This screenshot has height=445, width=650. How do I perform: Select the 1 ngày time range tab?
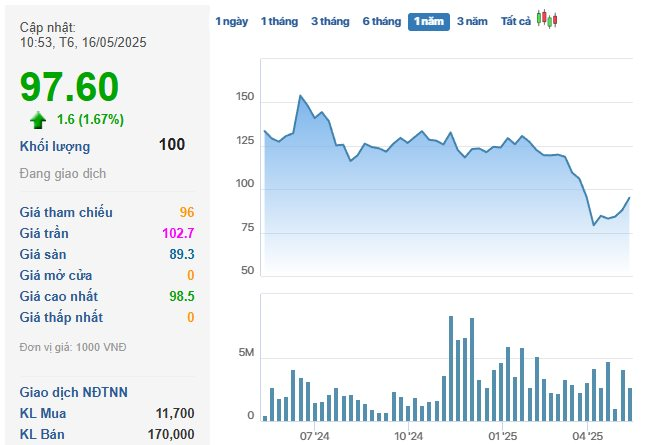[x=231, y=21]
